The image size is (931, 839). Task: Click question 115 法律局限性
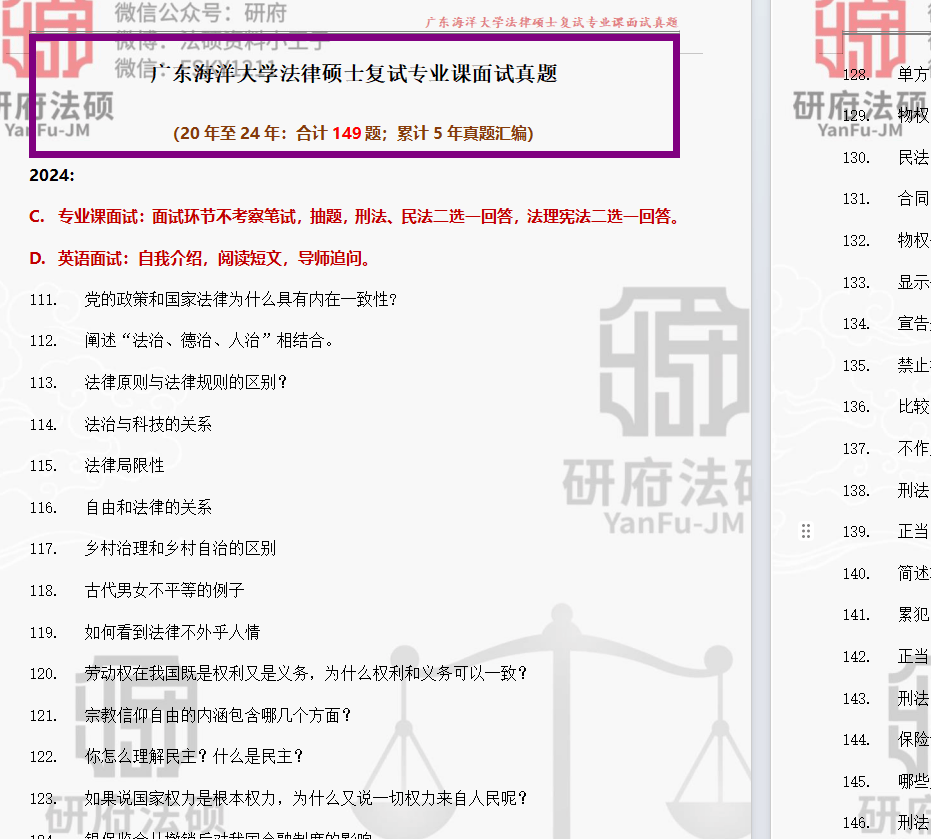[x=97, y=466]
